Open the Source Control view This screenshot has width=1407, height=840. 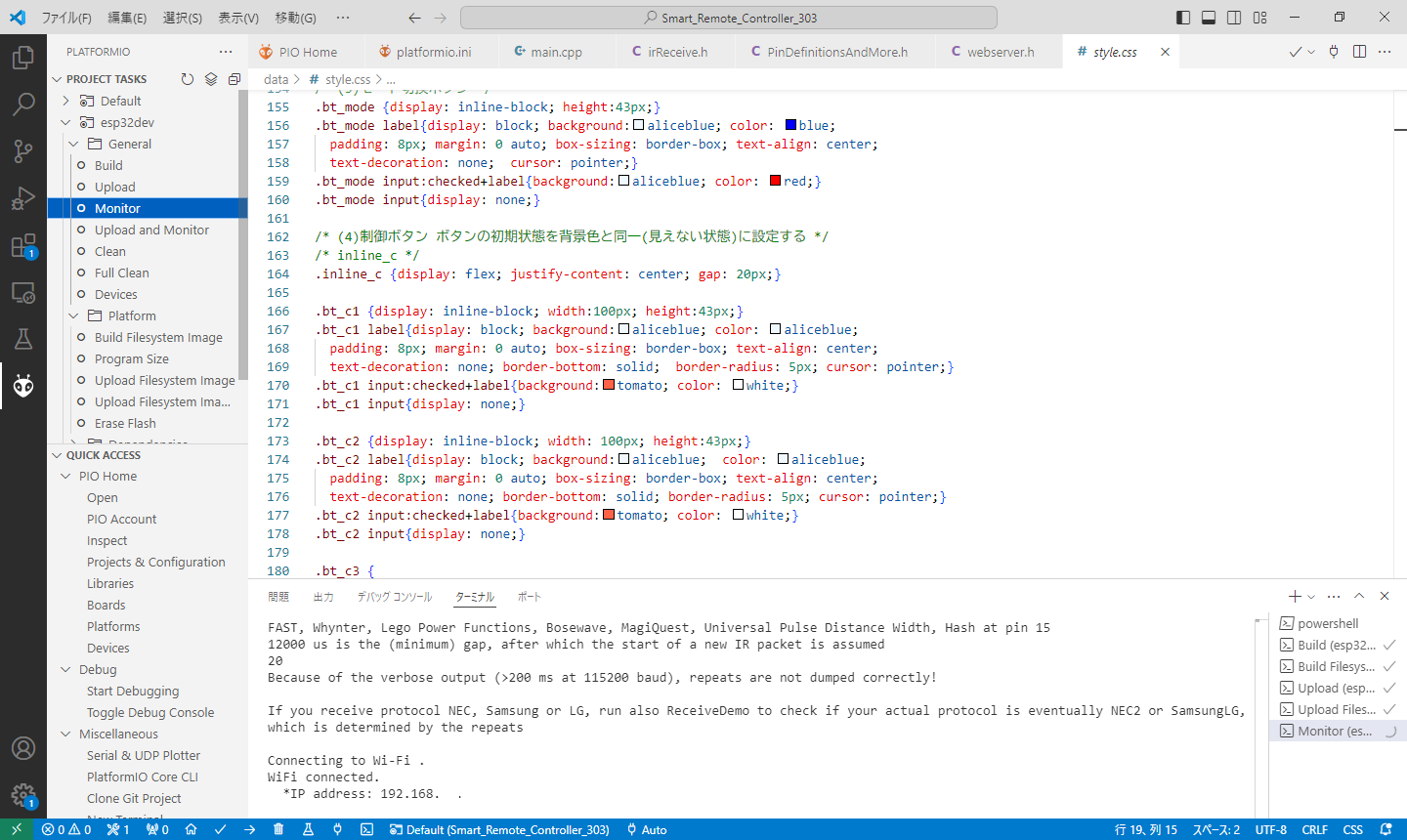pyautogui.click(x=23, y=150)
